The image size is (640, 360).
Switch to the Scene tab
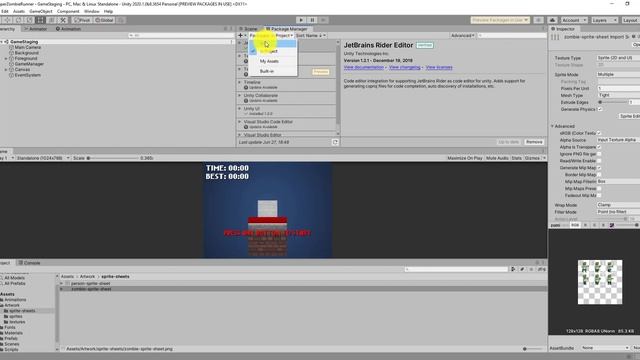pyautogui.click(x=249, y=29)
